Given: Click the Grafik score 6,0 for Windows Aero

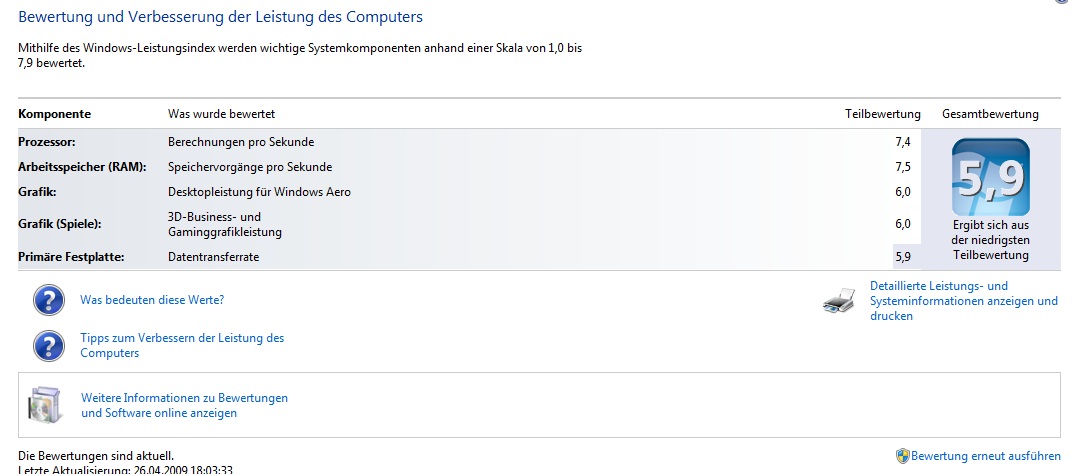Looking at the screenshot, I should pos(902,192).
